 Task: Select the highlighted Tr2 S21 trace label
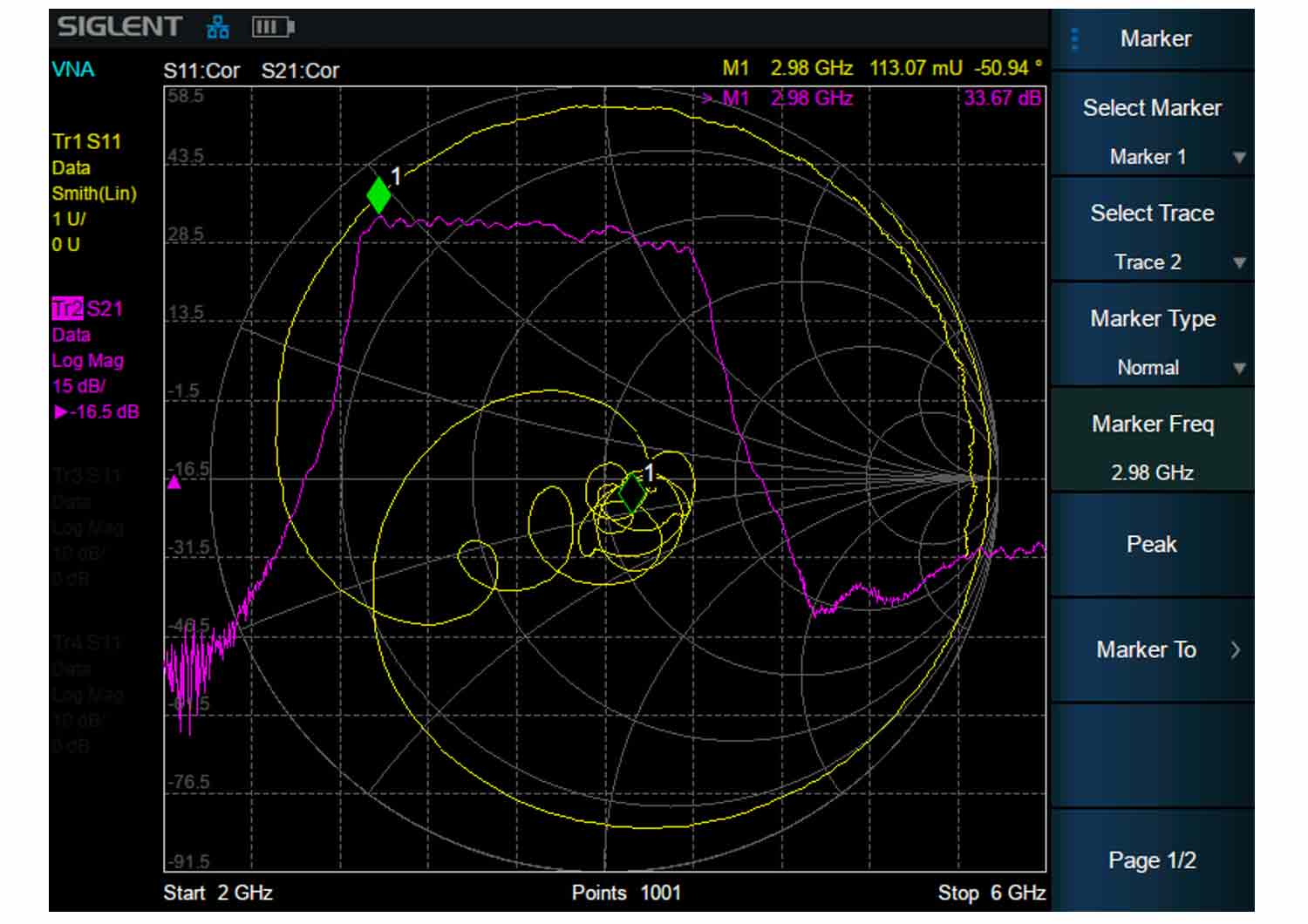point(87,309)
